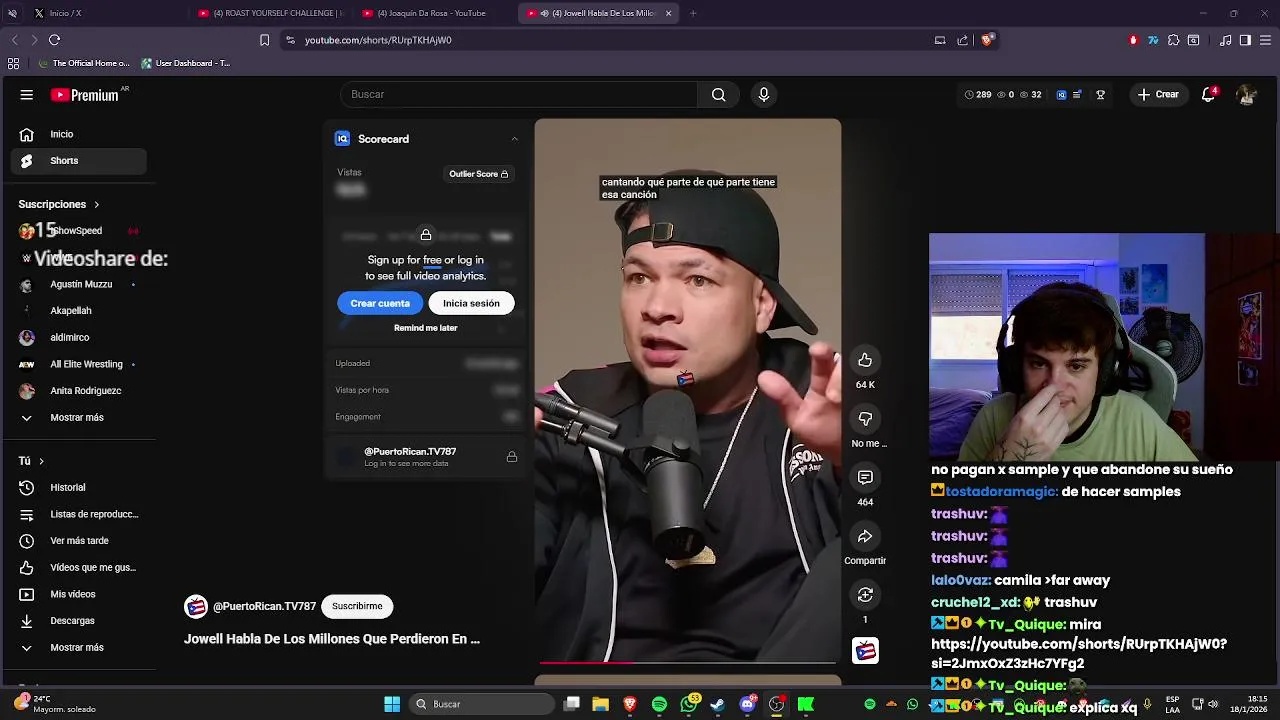Image resolution: width=1280 pixels, height=720 pixels.
Task: Open Ver más tarde
Action: tap(77, 541)
